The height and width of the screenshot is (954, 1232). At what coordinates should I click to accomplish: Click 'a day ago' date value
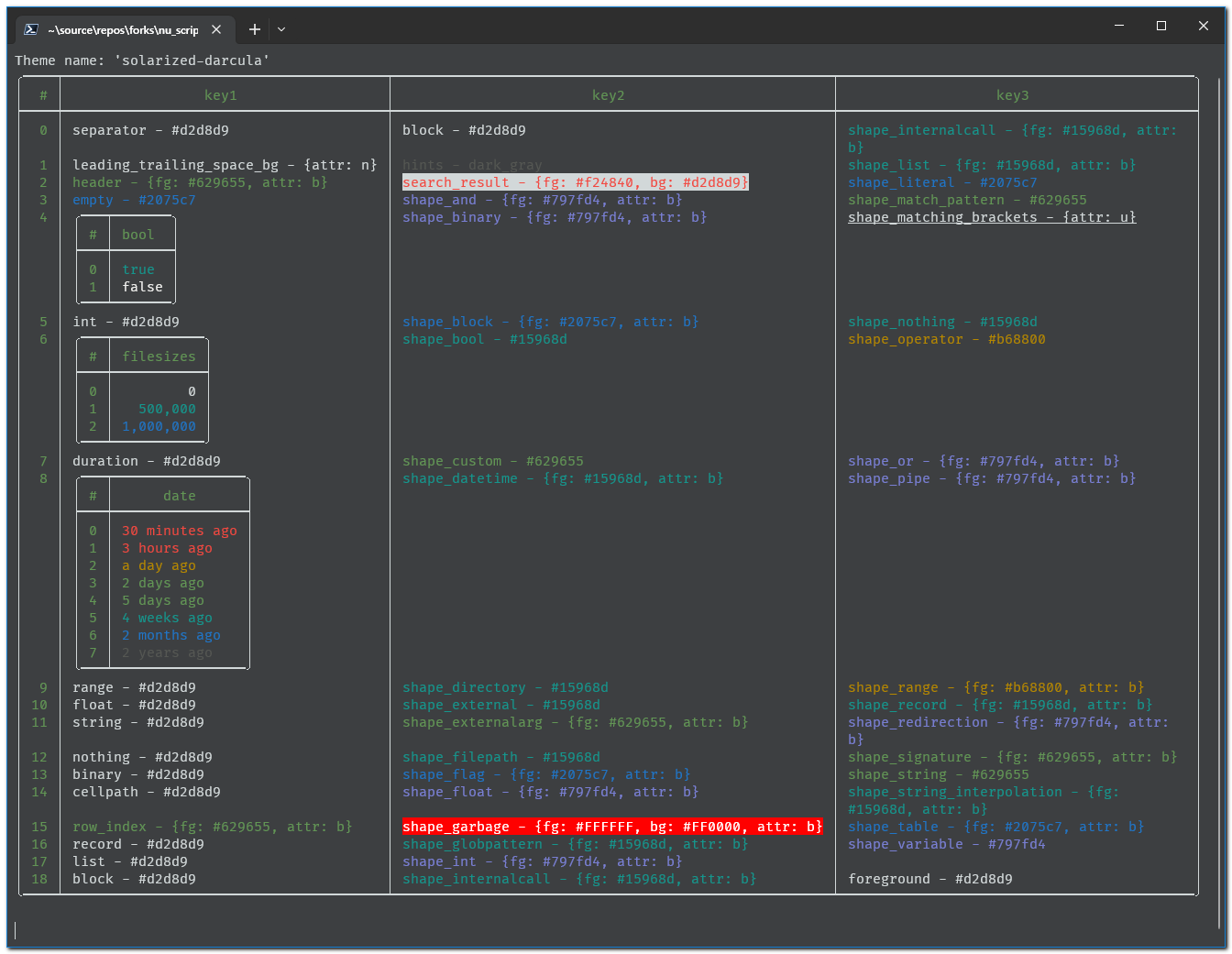tap(159, 565)
